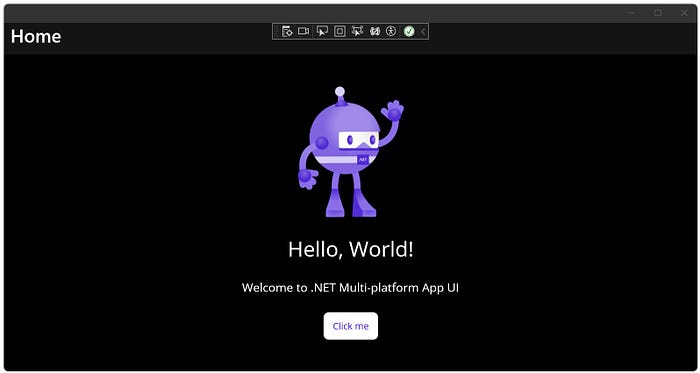Close the app window
The height and width of the screenshot is (373, 700).
[x=684, y=13]
